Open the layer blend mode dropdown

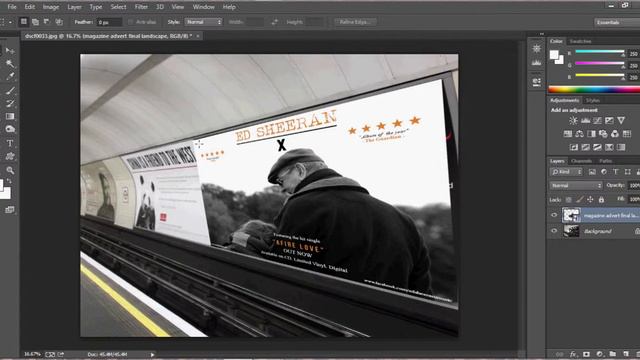click(x=576, y=186)
